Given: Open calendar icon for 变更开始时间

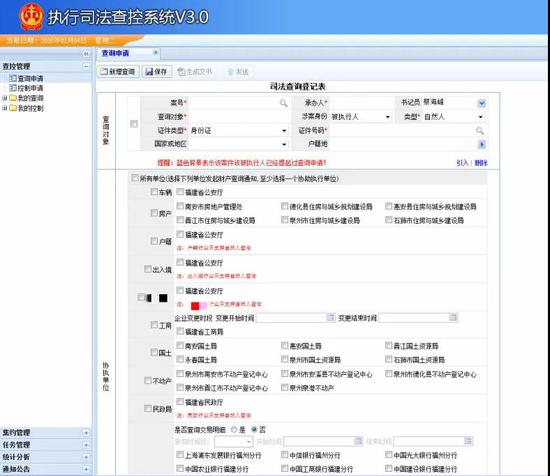Looking at the screenshot, I should pyautogui.click(x=330, y=317).
